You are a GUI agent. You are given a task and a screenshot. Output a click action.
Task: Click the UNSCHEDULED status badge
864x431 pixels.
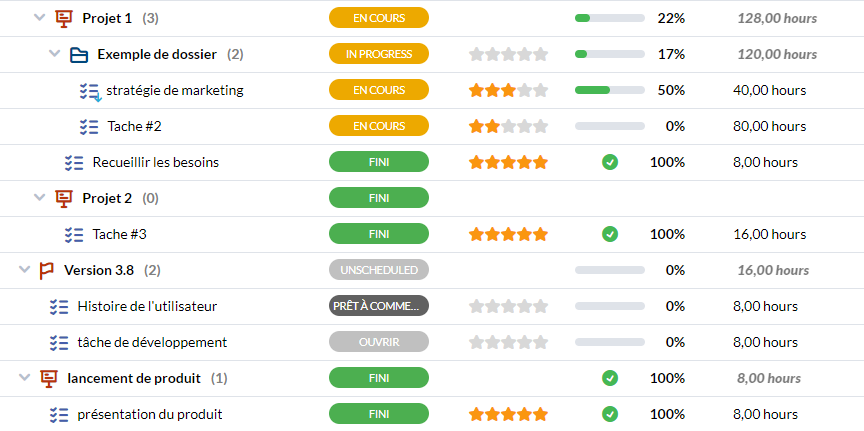pos(379,270)
